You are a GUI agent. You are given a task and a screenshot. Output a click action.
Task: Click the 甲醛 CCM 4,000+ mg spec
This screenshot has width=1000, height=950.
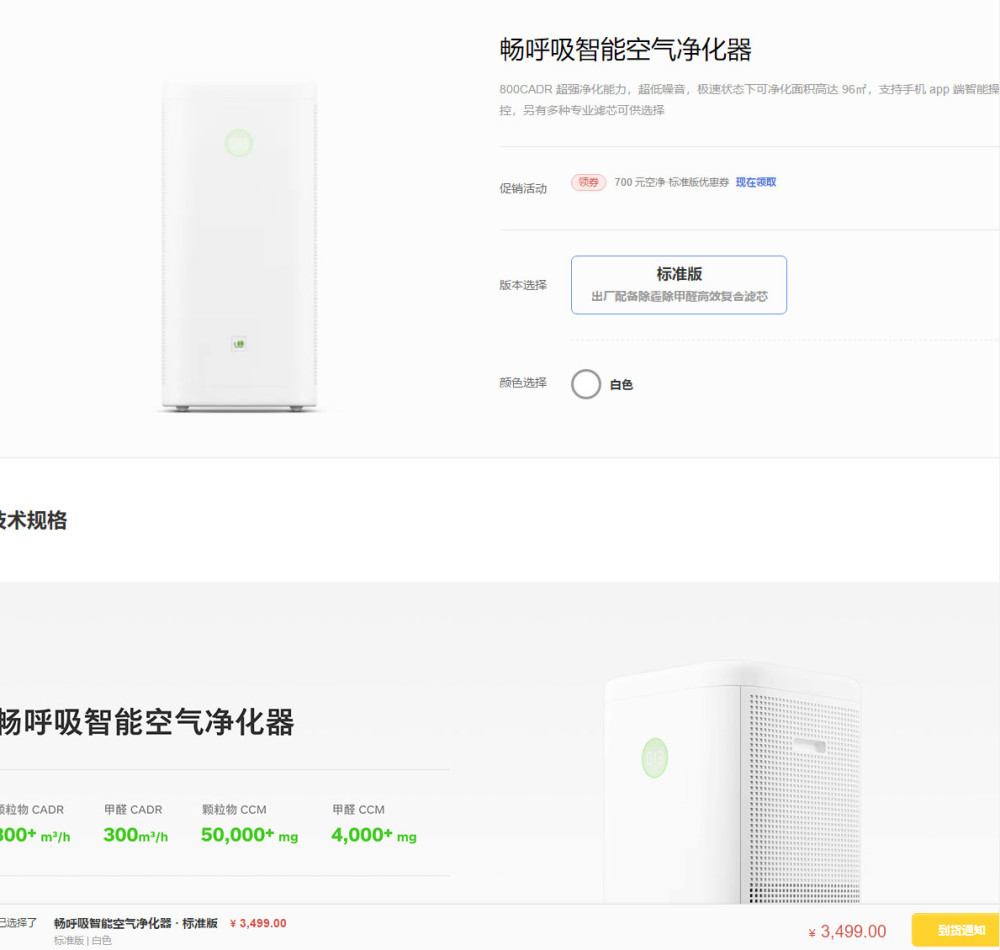374,826
